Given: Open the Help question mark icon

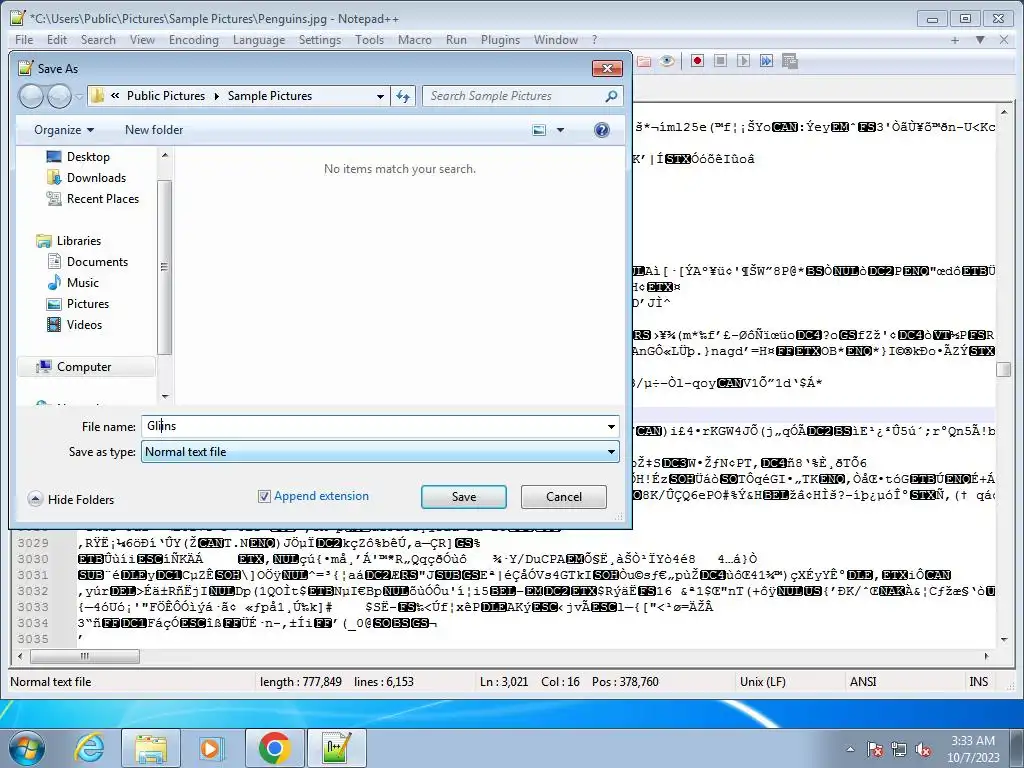Looking at the screenshot, I should 601,130.
